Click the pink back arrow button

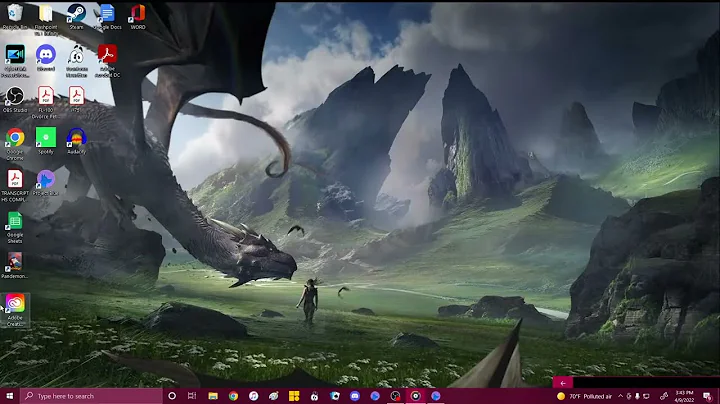tap(563, 383)
